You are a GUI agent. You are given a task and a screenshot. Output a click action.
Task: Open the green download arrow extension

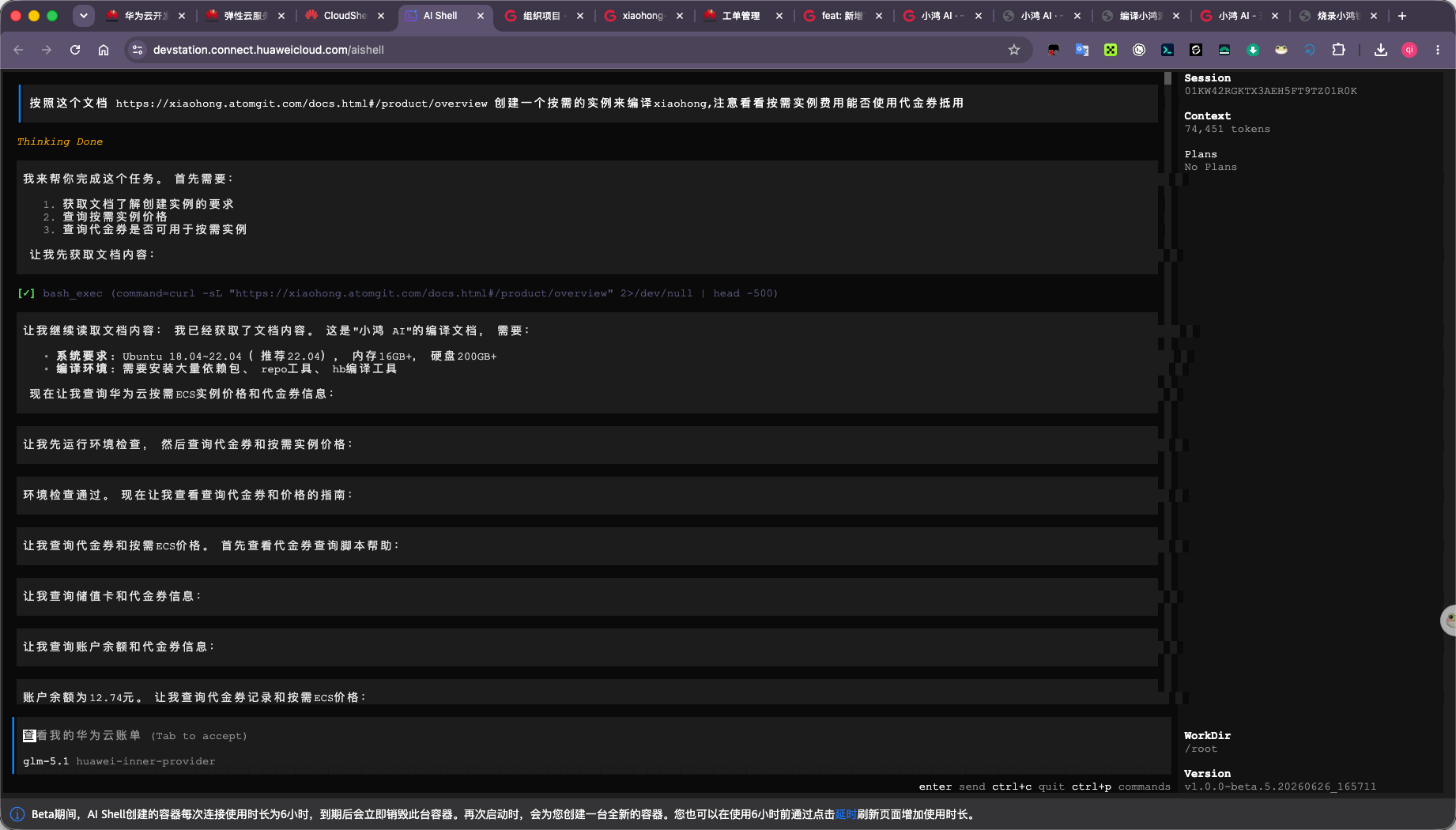[x=1253, y=50]
